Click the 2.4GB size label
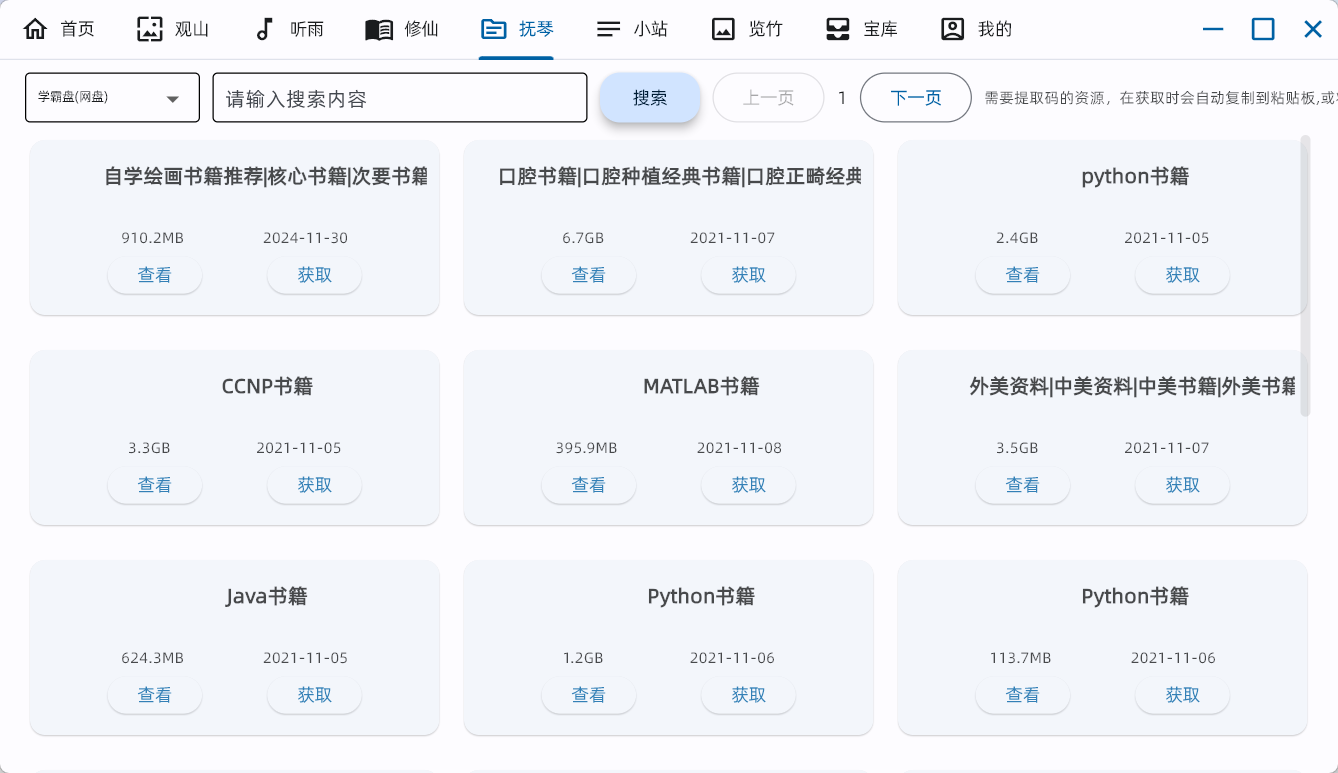The width and height of the screenshot is (1338, 773). (x=1017, y=238)
